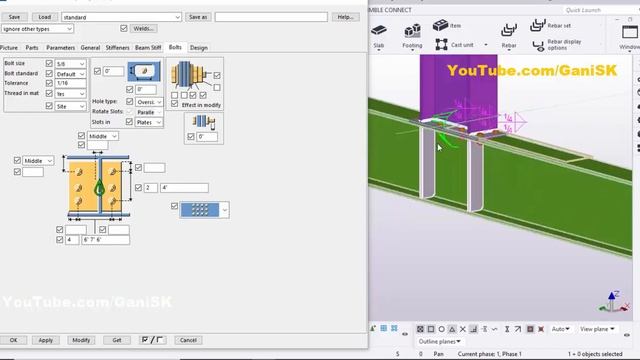Switch to the Parts tab
The width and height of the screenshot is (640, 360).
[x=32, y=48]
